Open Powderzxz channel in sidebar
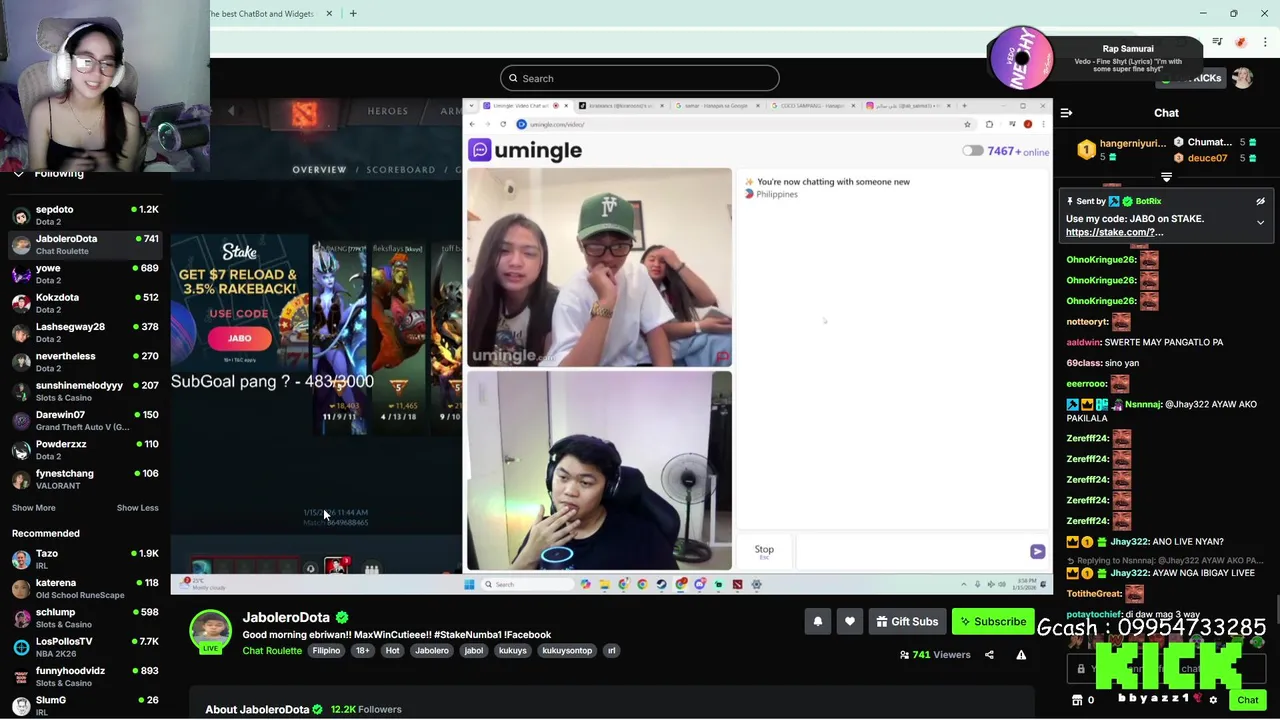The width and height of the screenshot is (1280, 720). (x=85, y=450)
